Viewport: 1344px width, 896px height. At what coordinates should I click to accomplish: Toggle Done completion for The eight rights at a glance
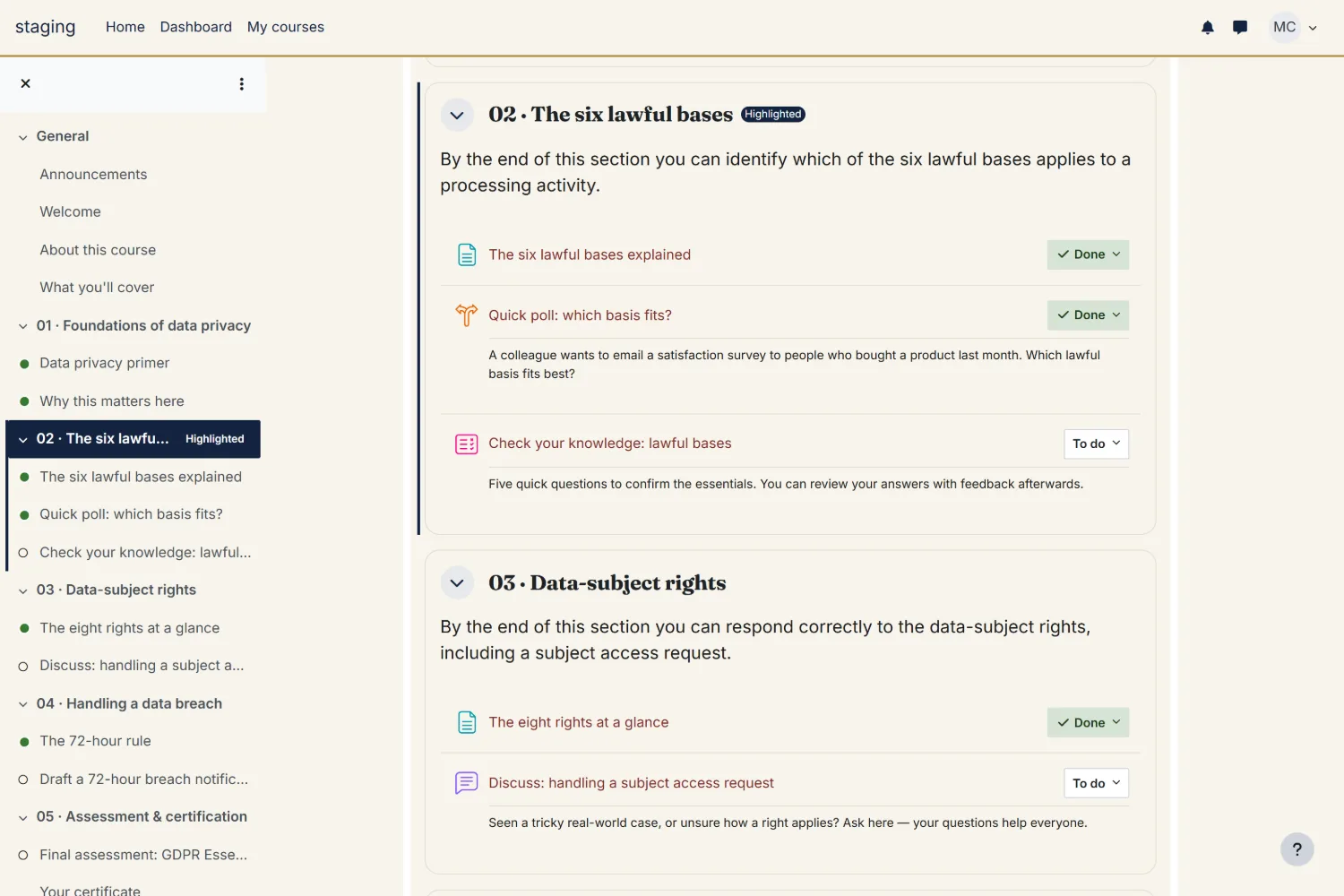pyautogui.click(x=1088, y=722)
